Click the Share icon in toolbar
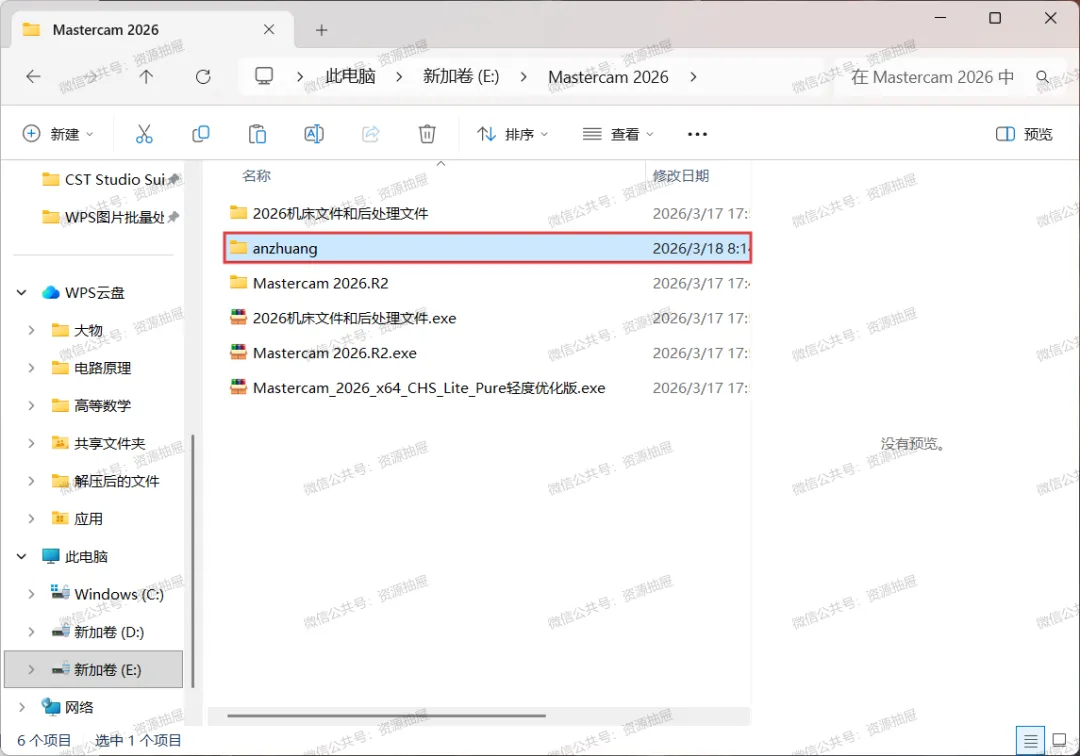The width and height of the screenshot is (1080, 756). (371, 134)
